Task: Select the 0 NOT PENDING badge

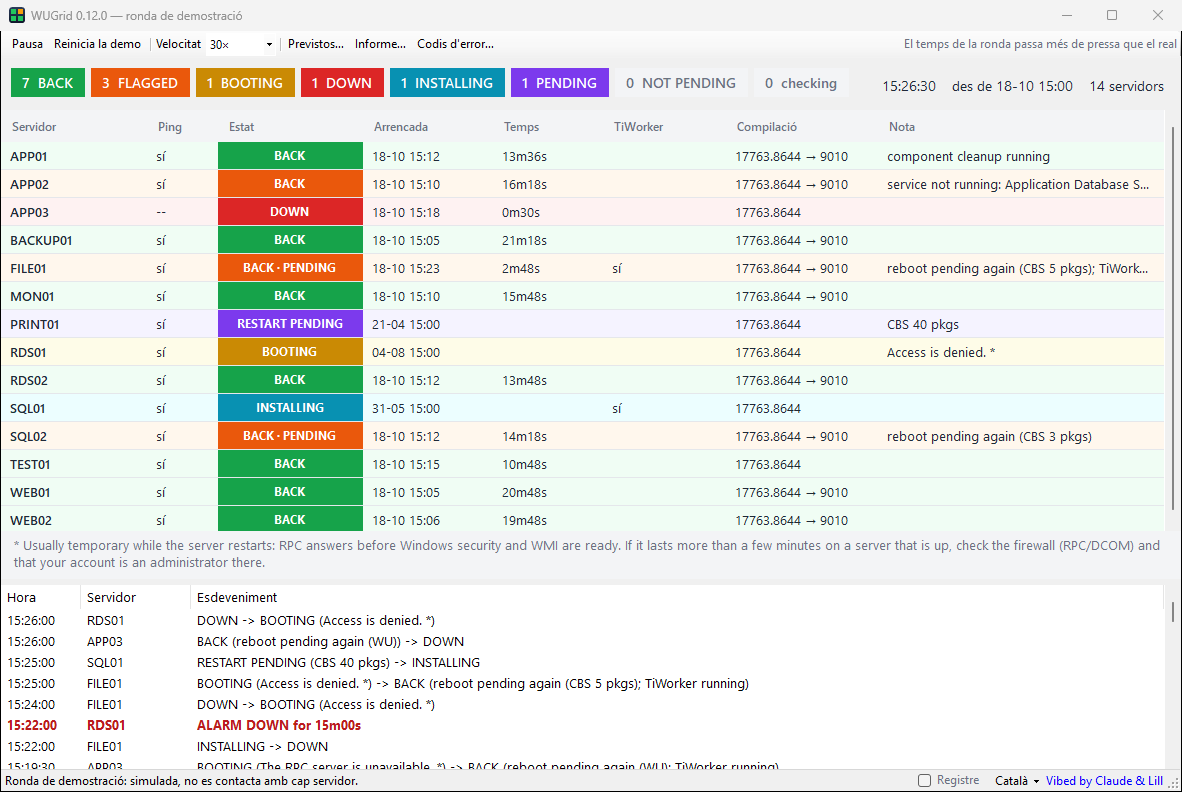Action: [x=681, y=83]
